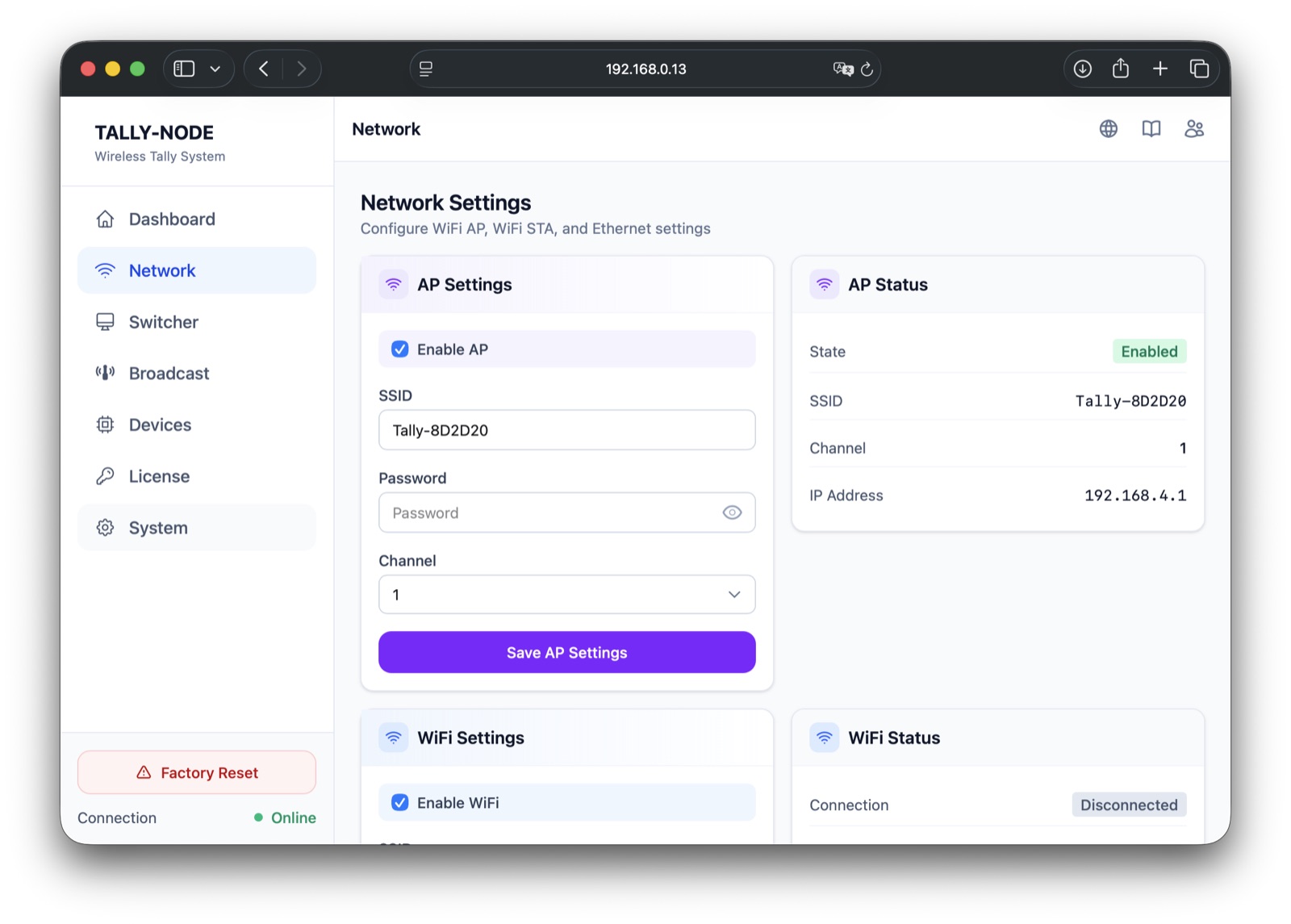The width and height of the screenshot is (1291, 924).
Task: Toggle Safari sidebar button
Action: tap(185, 69)
